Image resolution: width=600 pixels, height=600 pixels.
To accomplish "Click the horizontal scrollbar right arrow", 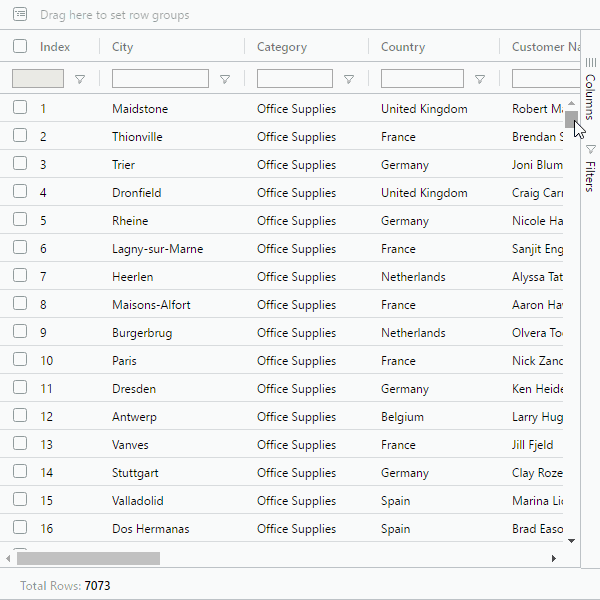I will [x=554, y=558].
